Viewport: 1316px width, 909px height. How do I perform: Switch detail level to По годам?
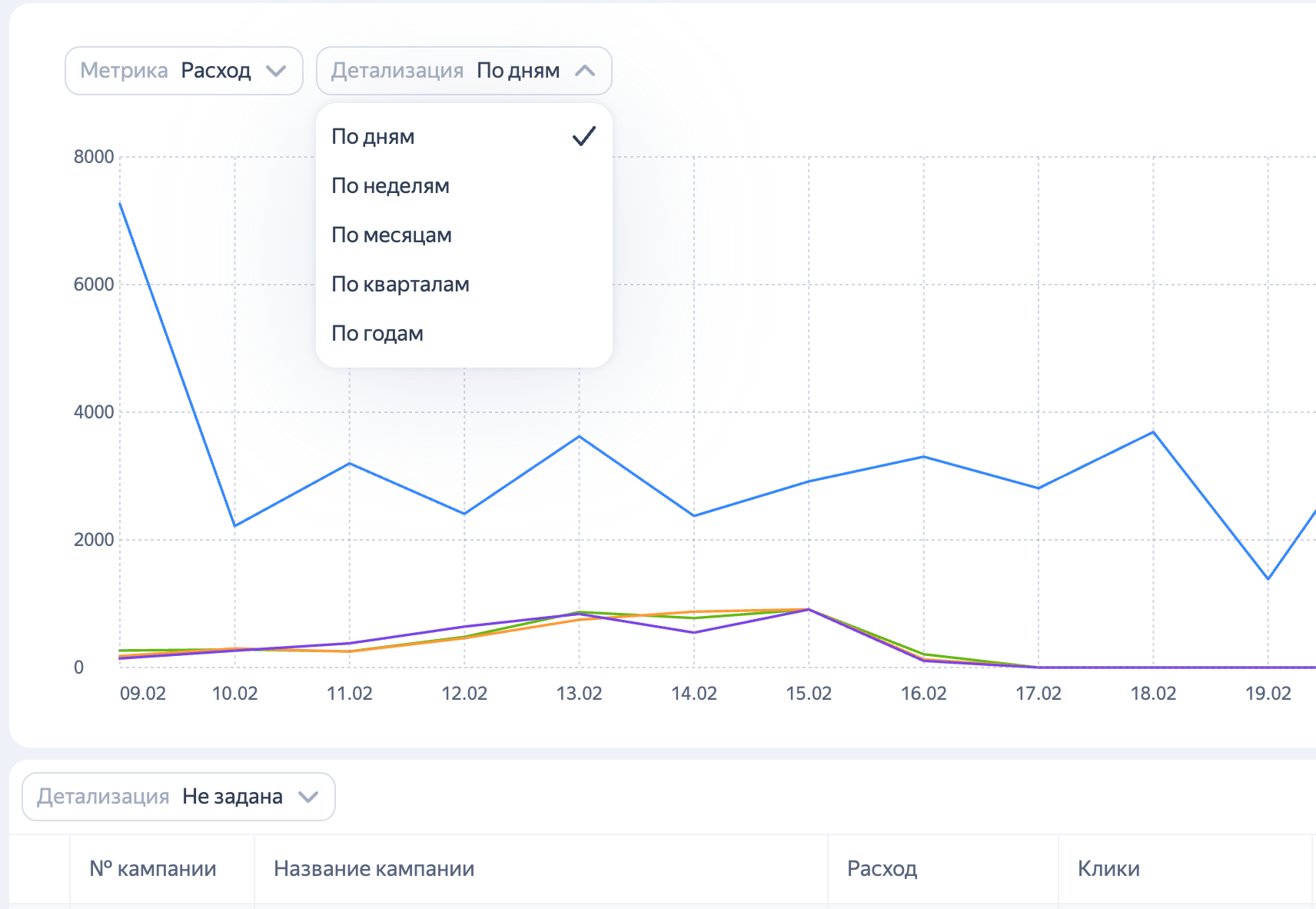coord(377,334)
